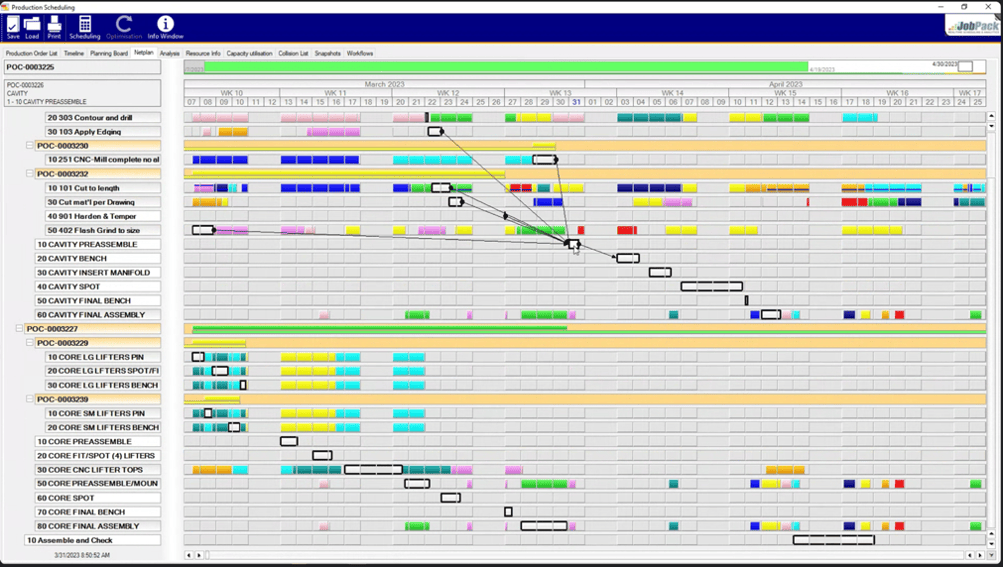Select row 30 CORE LG LIFTERS BENCH

tap(103, 386)
